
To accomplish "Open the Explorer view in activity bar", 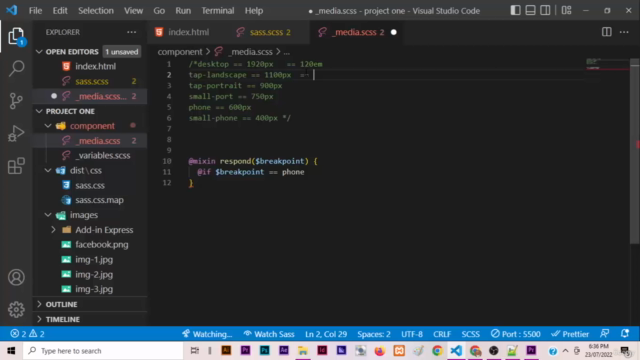I will (x=16, y=36).
